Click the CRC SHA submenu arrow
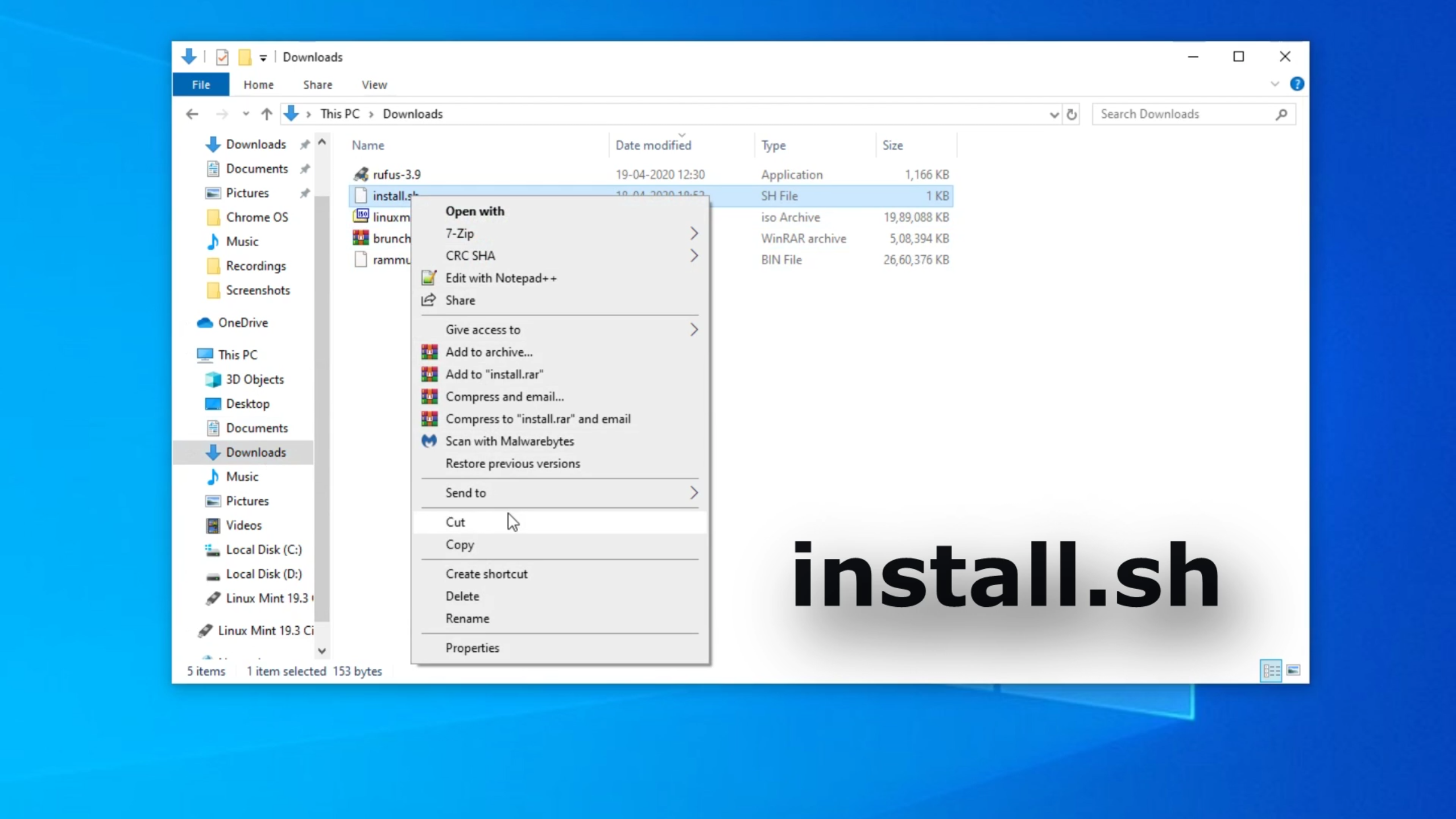Screen dimensions: 1456x819 [693, 255]
